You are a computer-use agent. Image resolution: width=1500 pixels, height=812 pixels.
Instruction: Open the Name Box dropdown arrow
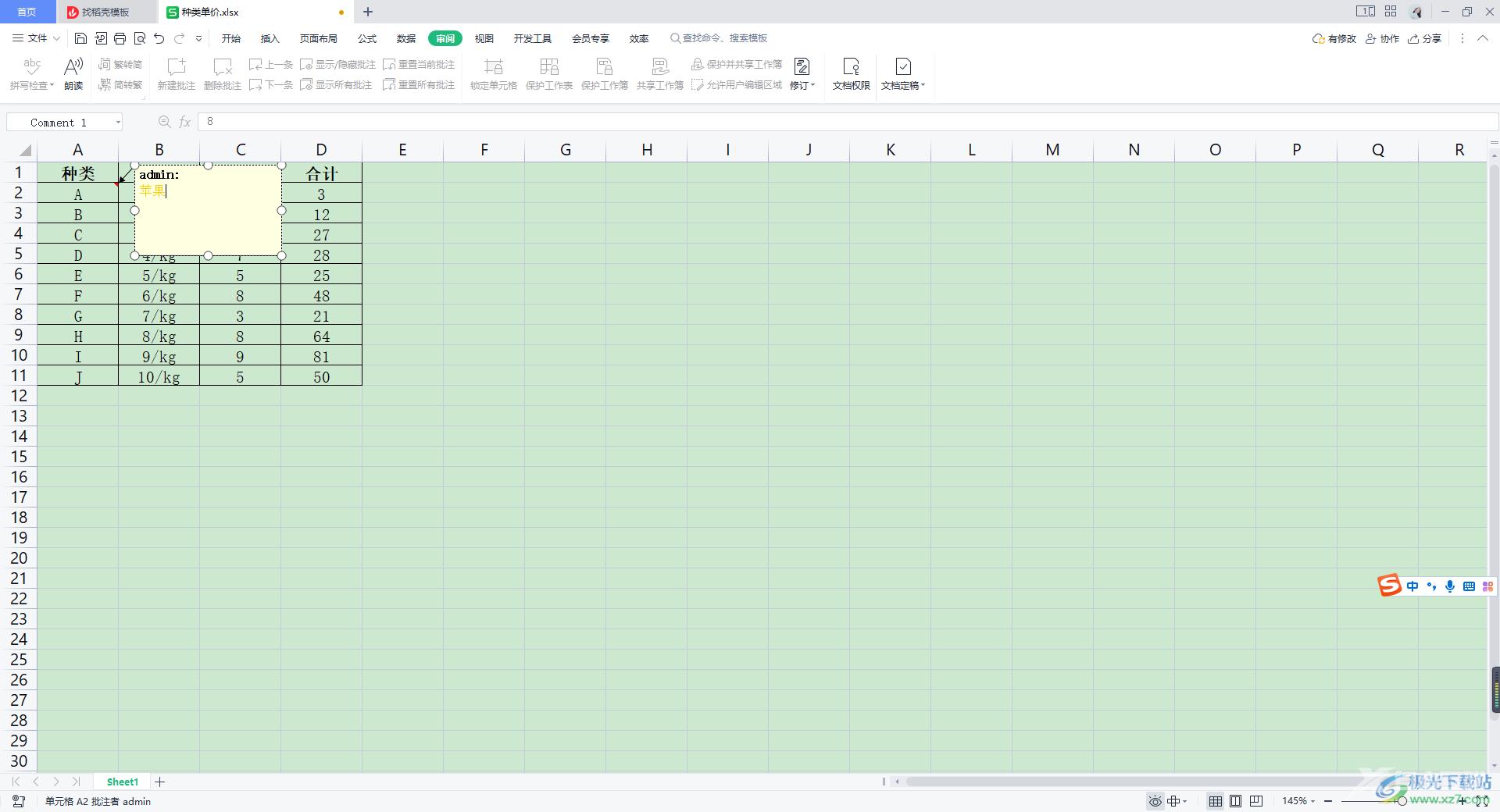118,123
